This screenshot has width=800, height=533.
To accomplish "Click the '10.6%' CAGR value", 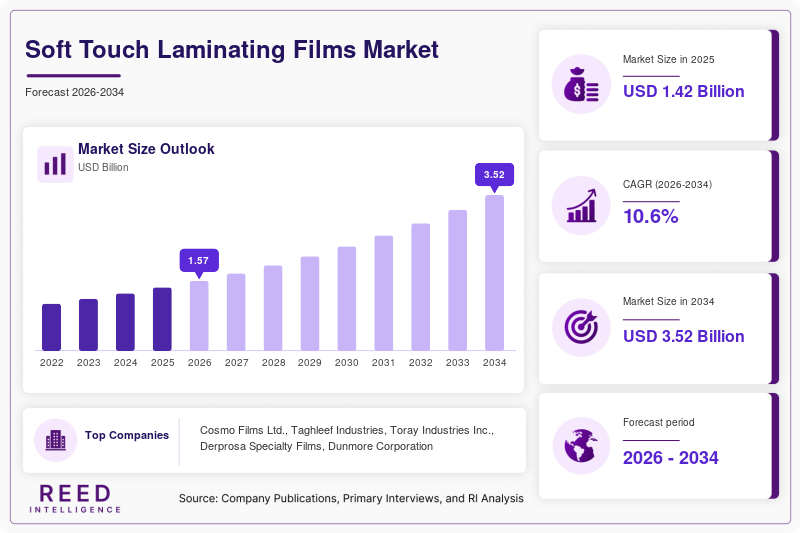I will click(651, 217).
